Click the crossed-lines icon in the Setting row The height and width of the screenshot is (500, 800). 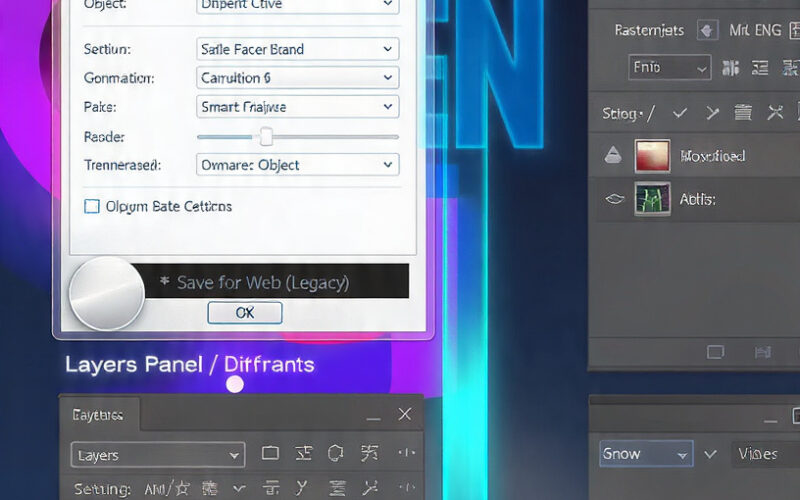click(369, 488)
